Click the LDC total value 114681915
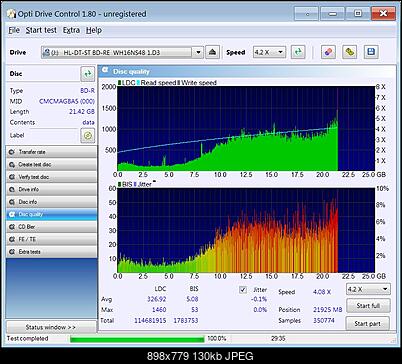The width and height of the screenshot is (402, 364). [x=150, y=320]
